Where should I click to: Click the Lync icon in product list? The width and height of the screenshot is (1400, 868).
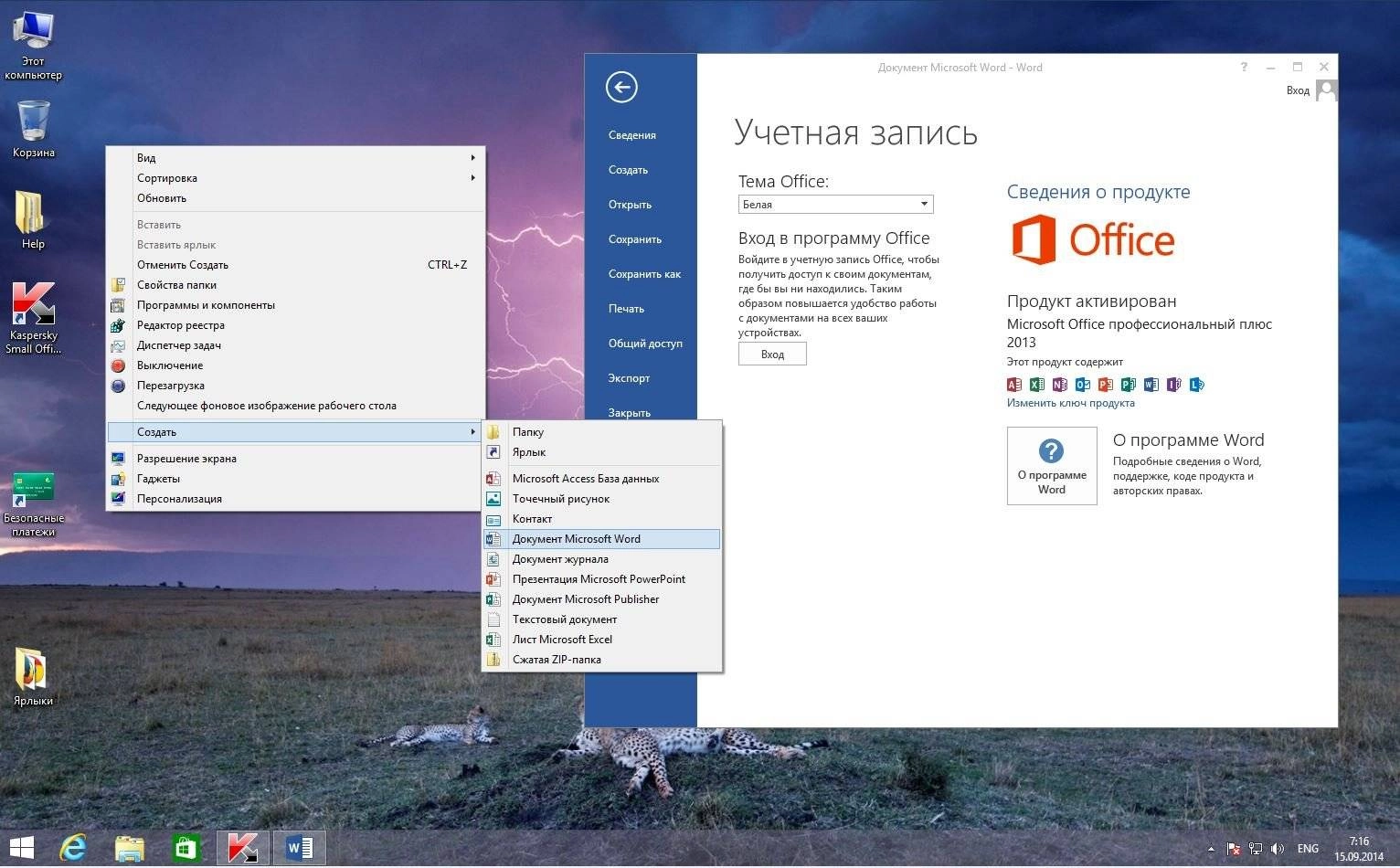[1196, 385]
